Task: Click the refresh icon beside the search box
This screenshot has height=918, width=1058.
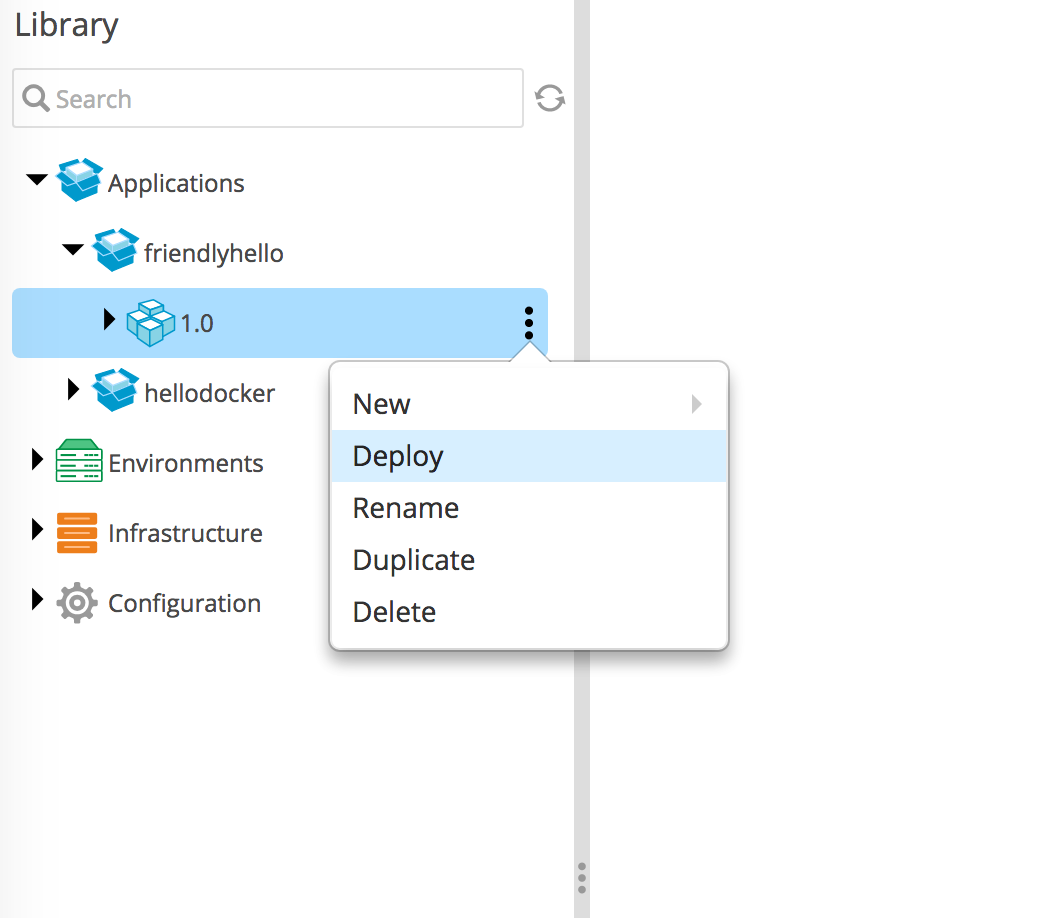Action: click(549, 98)
